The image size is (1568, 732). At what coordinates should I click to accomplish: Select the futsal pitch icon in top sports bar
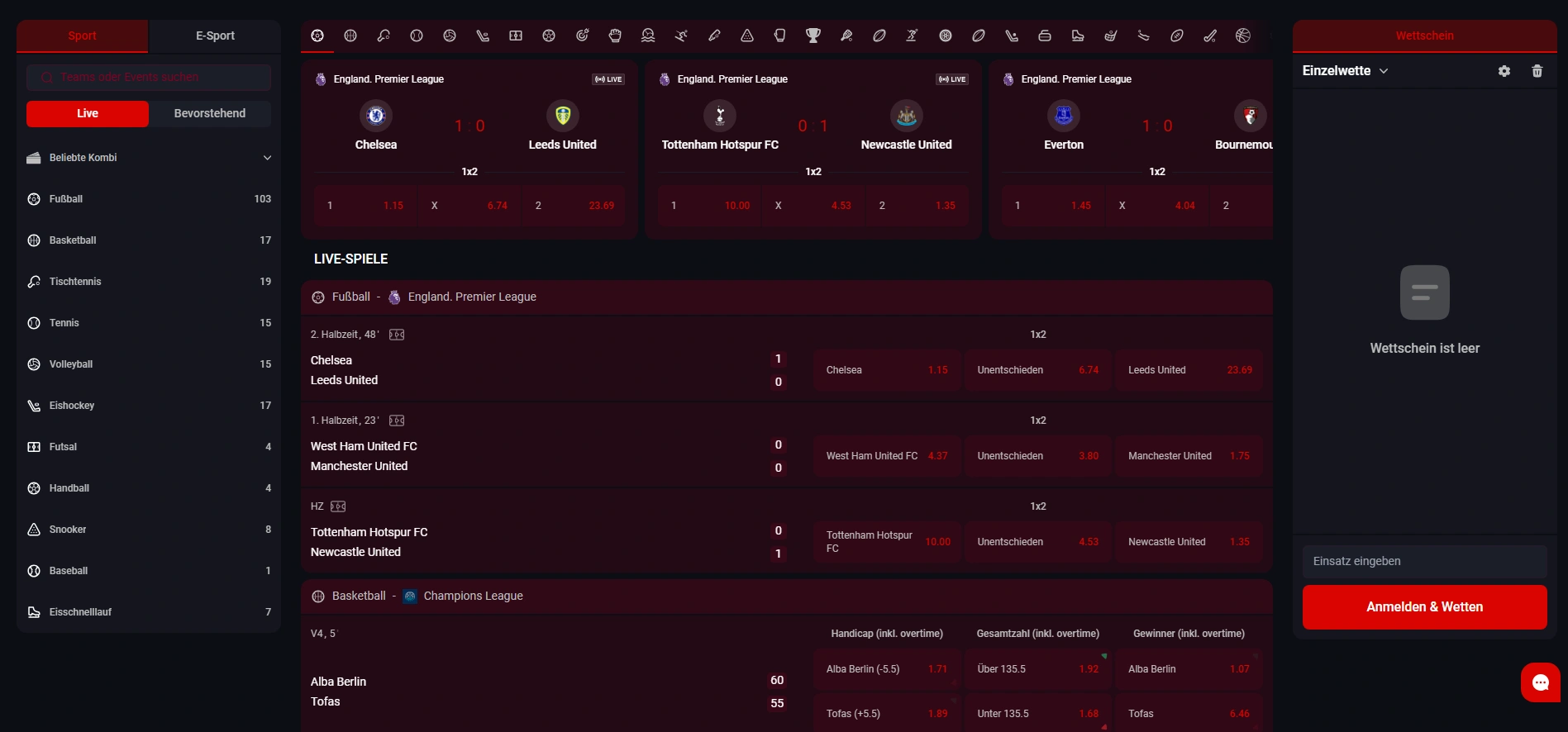(x=516, y=36)
